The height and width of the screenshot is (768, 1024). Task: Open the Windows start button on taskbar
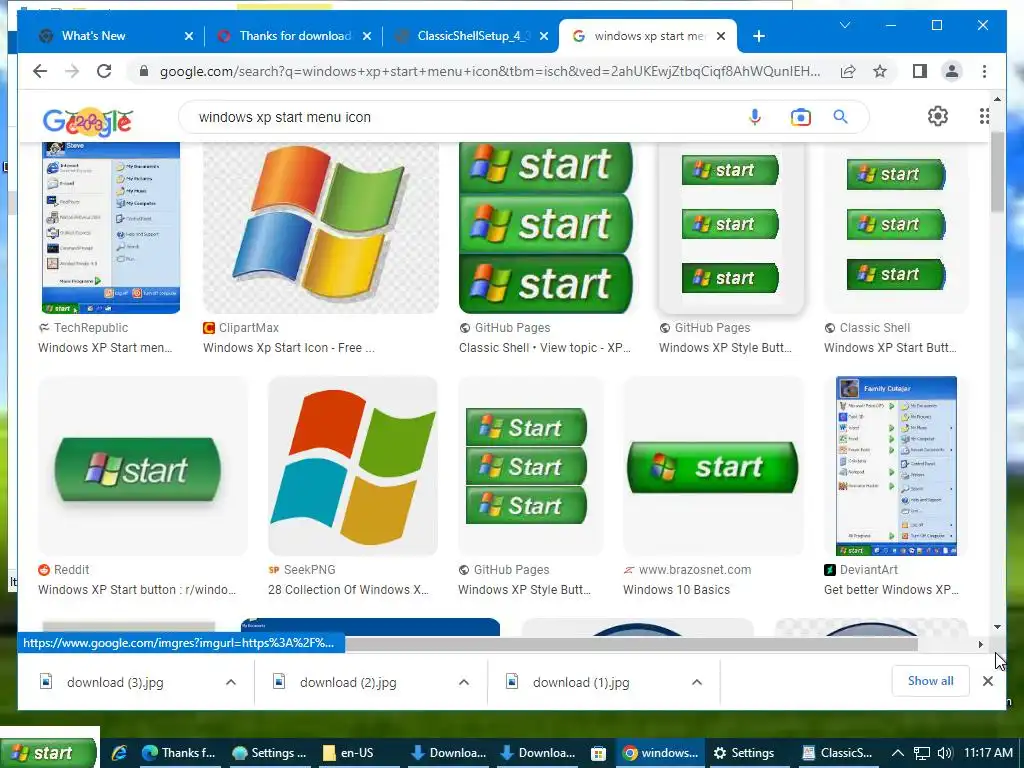click(48, 753)
